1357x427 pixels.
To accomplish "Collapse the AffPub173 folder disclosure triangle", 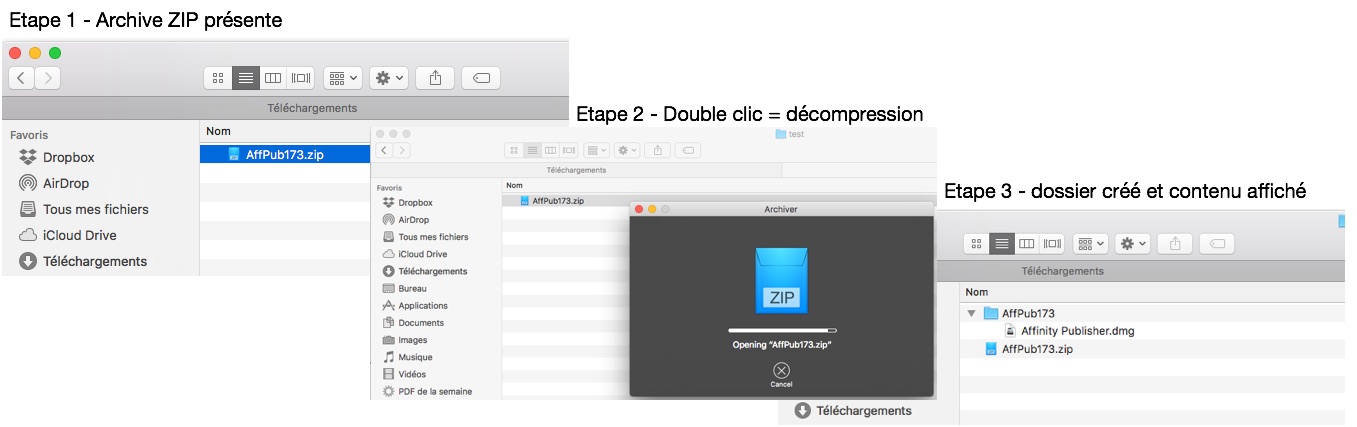I will tap(970, 313).
